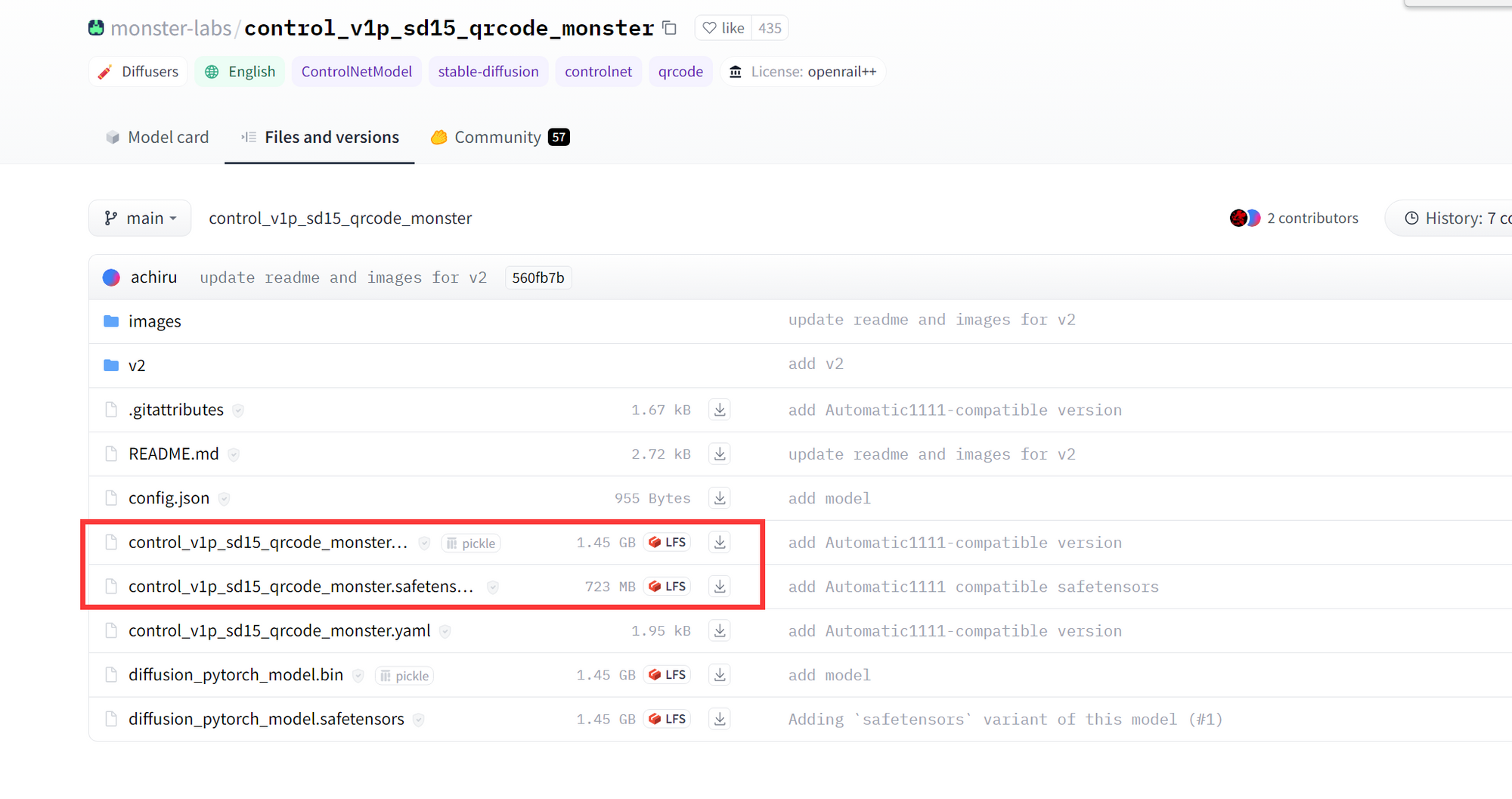
Task: Download README.md using download icon
Action: 720,454
